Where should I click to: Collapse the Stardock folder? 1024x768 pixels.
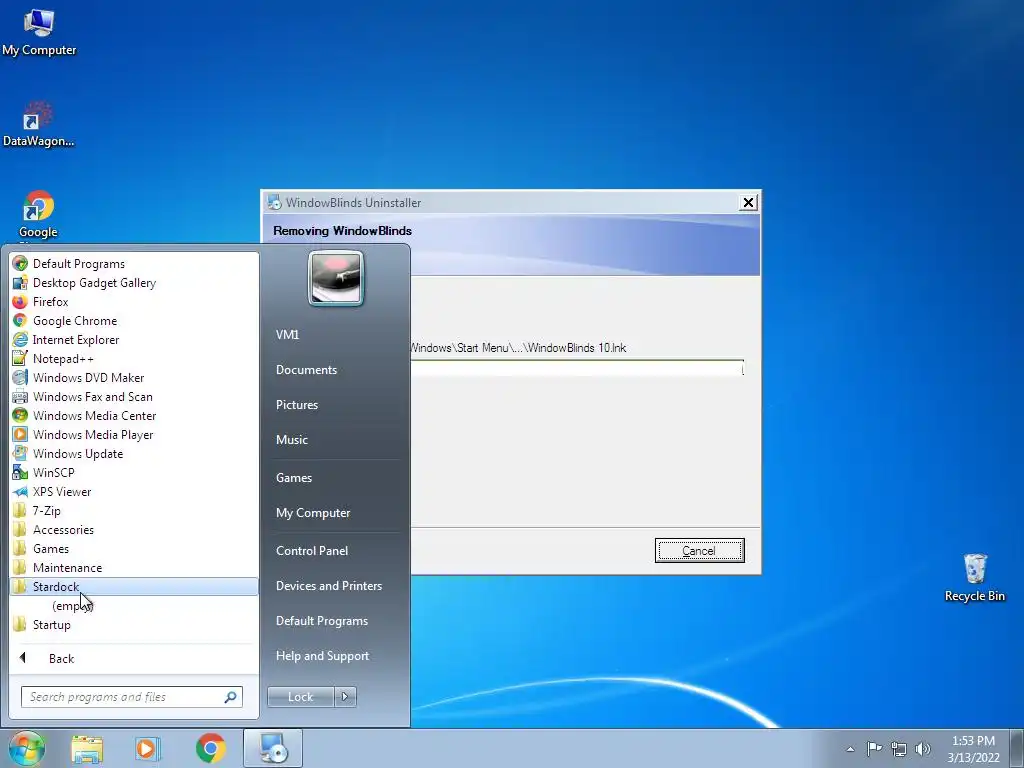click(134, 586)
